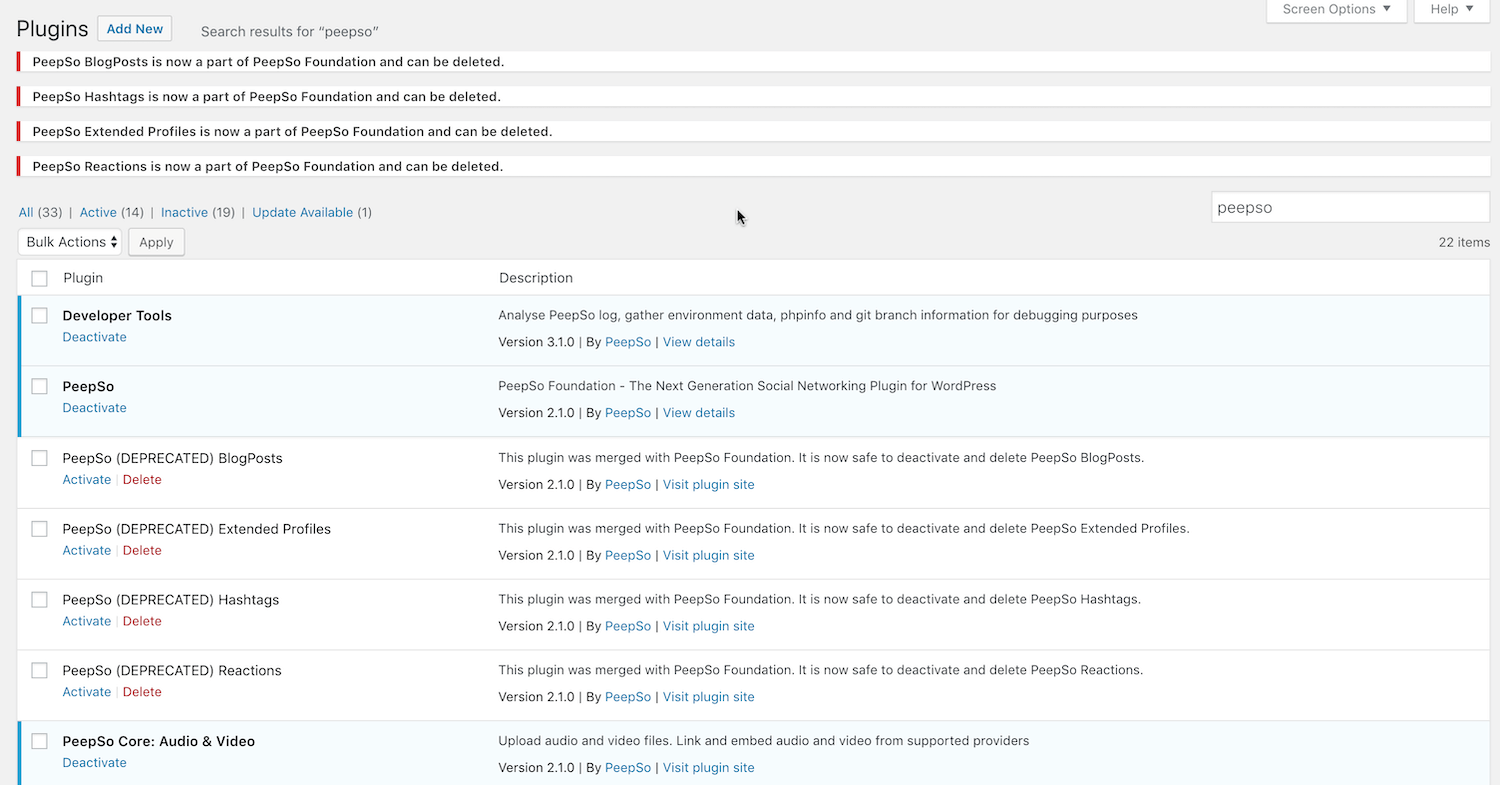1500x785 pixels.
Task: Activate PeepSo (DEPRECATED) Extended Profiles
Action: tap(86, 551)
